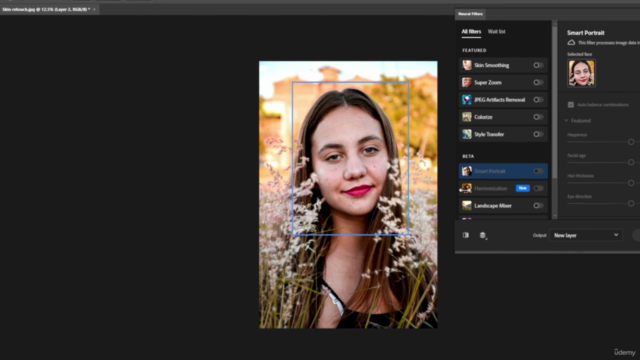The height and width of the screenshot is (360, 640).
Task: Select the Skin Smoothing filter label
Action: click(491, 65)
